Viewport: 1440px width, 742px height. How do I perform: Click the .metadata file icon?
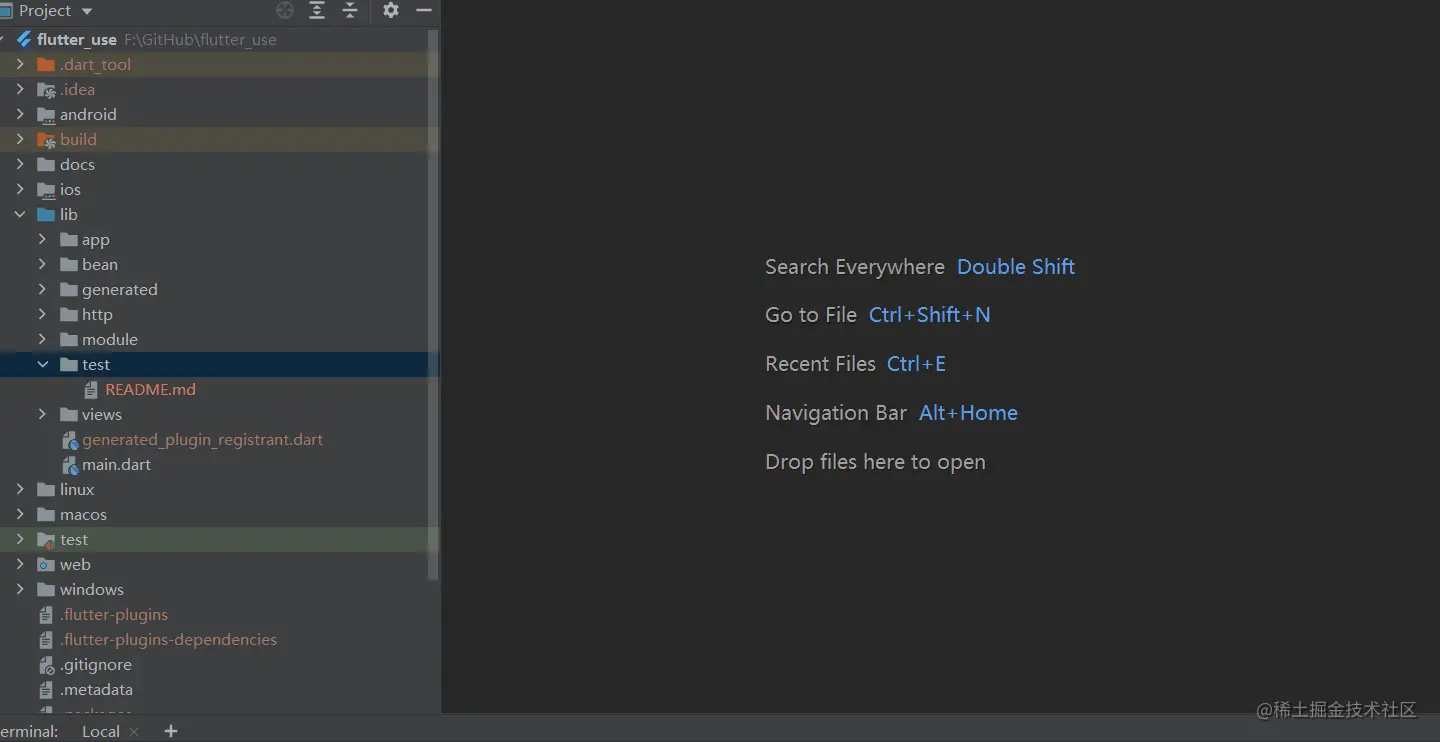click(x=46, y=690)
